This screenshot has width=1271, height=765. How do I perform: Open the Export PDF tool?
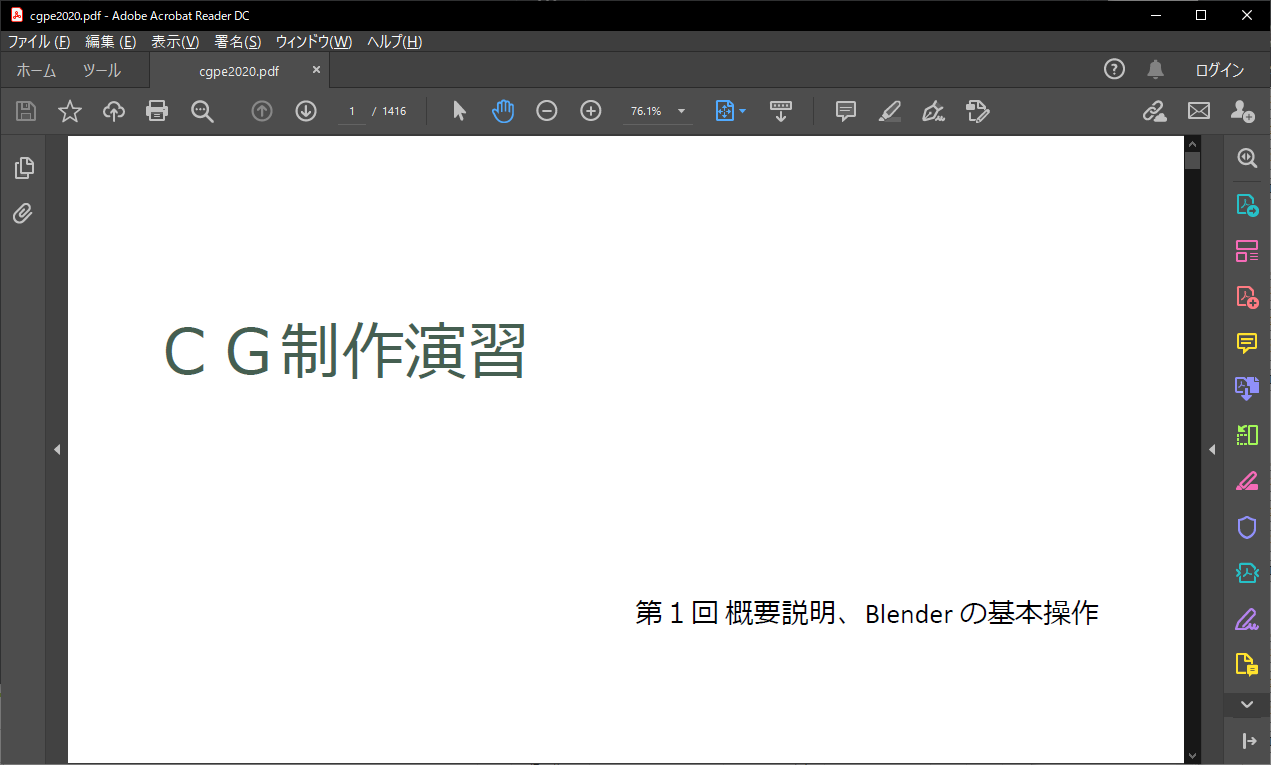(1246, 204)
